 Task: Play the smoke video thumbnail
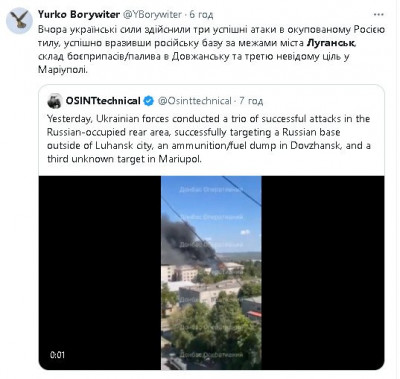click(x=211, y=273)
